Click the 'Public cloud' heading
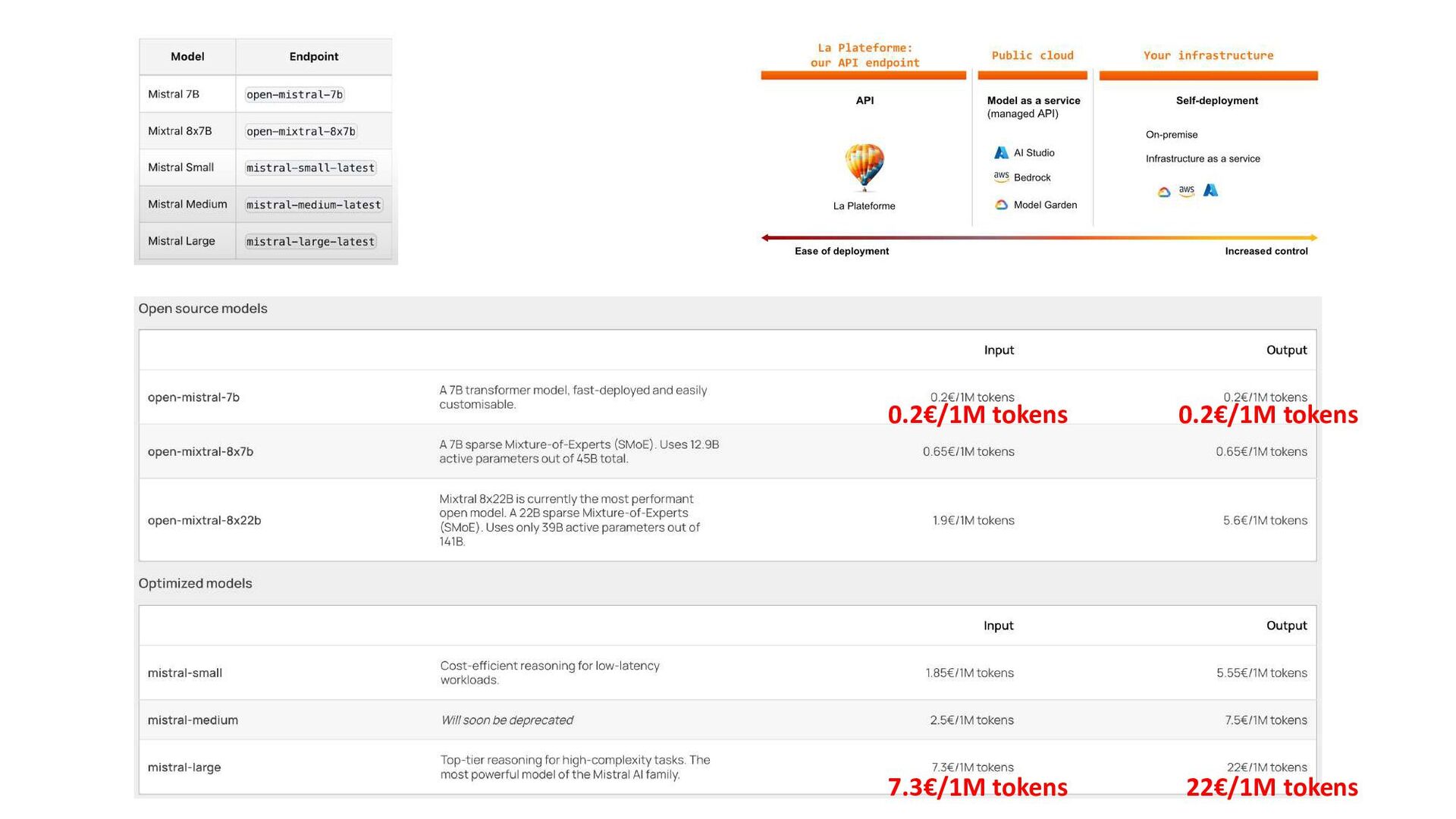Viewport: 1456px width, 819px height. [x=1033, y=55]
